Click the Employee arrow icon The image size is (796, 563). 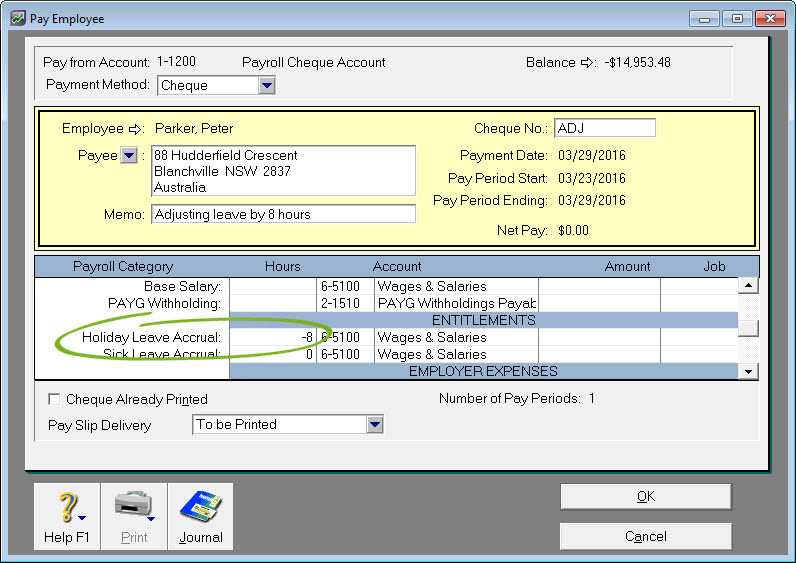(137, 129)
